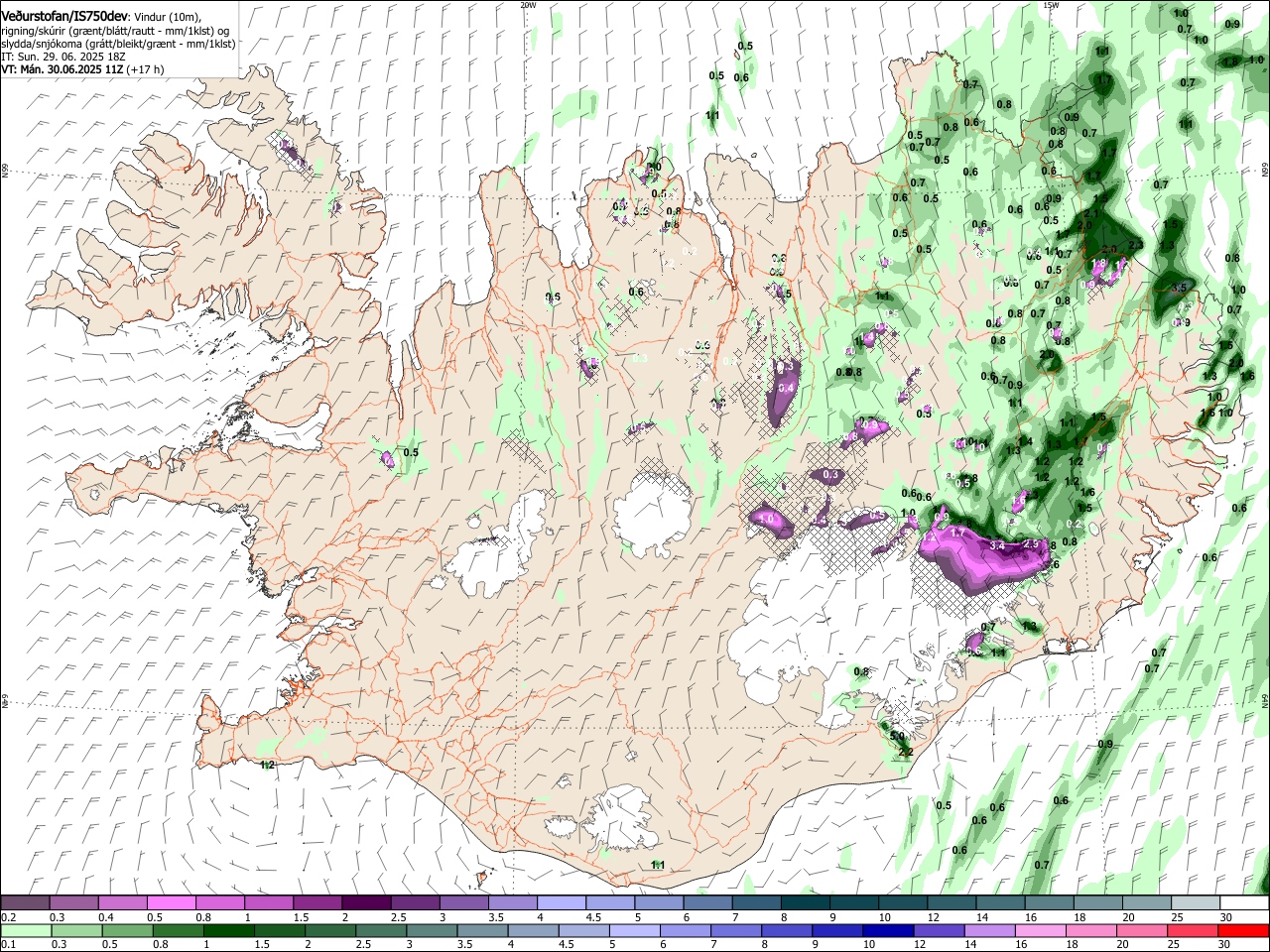Pick the magenta-purple 1.5 upper legend swatch
Screen dimensions: 1270x952
[x=317, y=903]
